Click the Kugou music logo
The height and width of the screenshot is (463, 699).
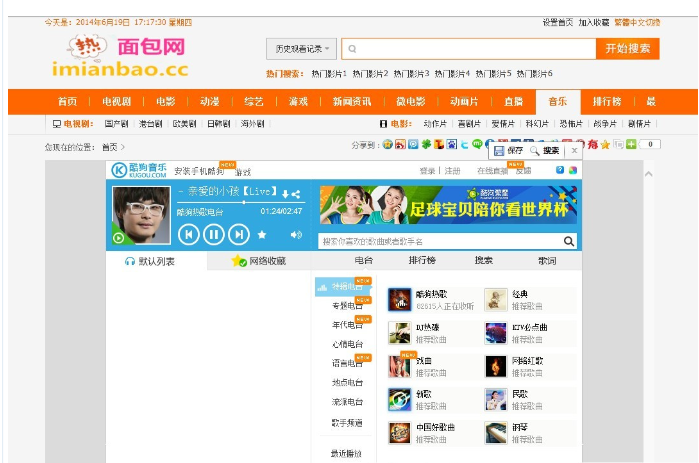[139, 170]
